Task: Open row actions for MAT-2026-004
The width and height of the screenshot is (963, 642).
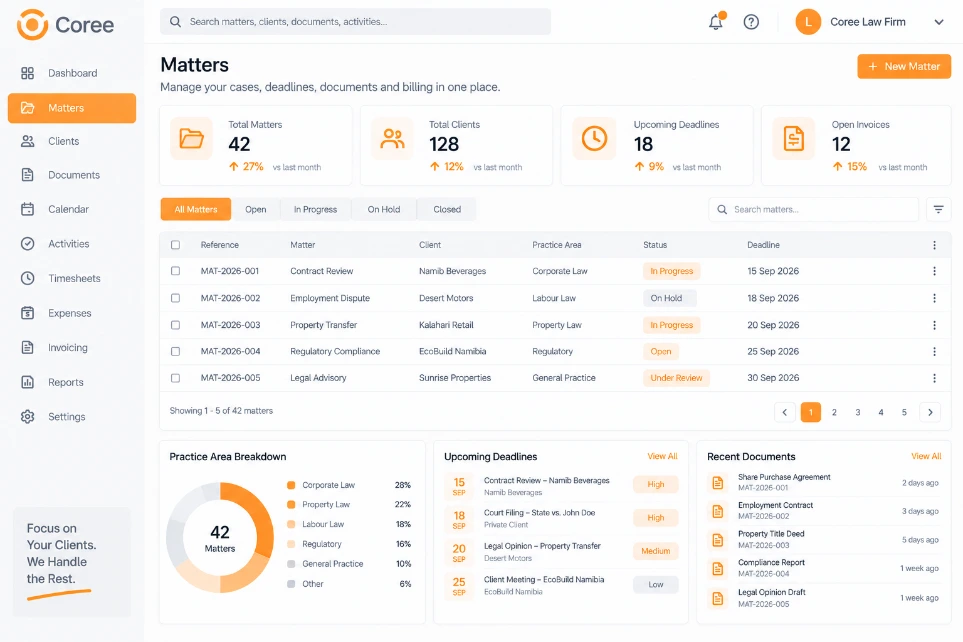Action: 934,351
